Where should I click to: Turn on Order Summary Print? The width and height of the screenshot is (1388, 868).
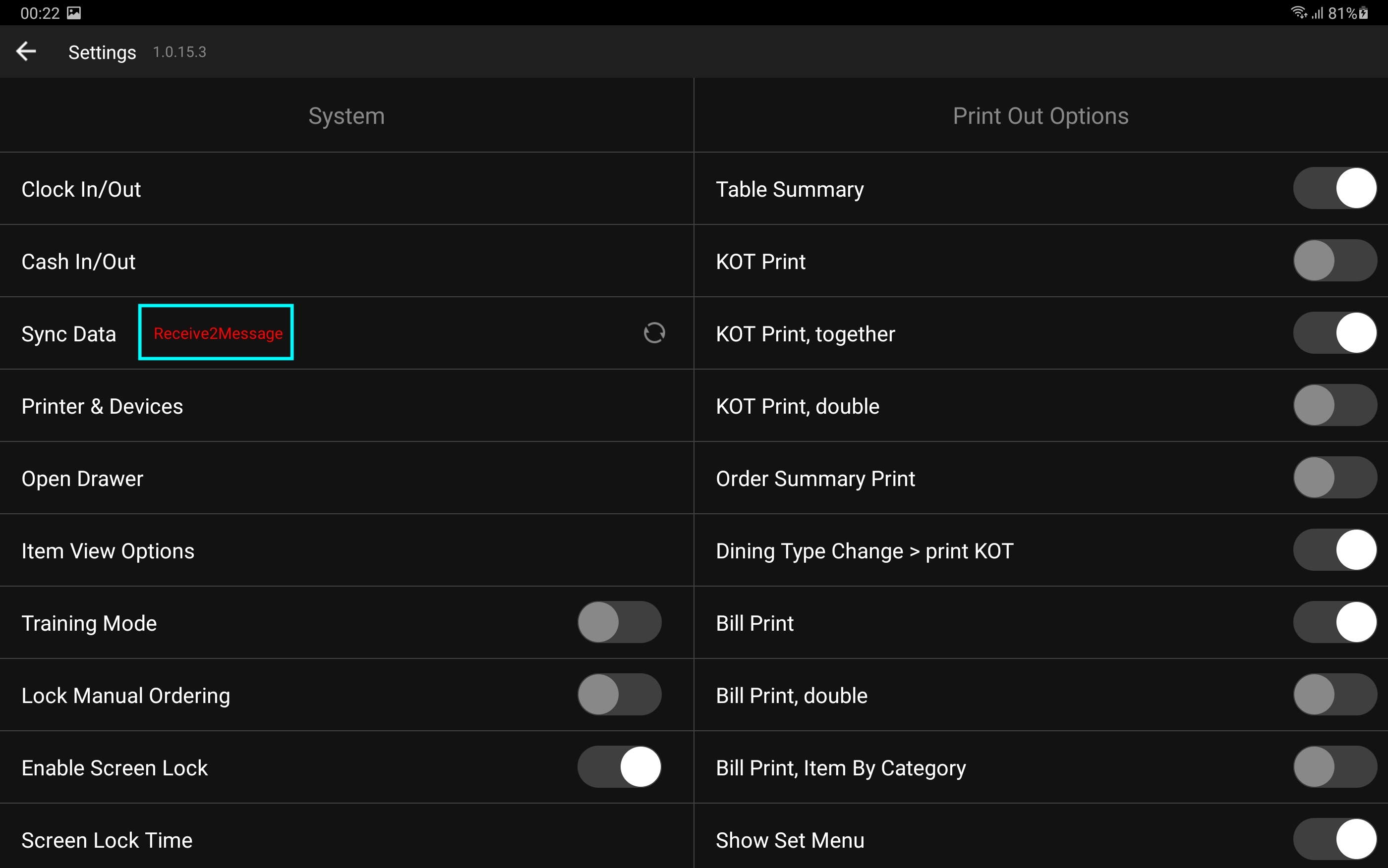1334,478
